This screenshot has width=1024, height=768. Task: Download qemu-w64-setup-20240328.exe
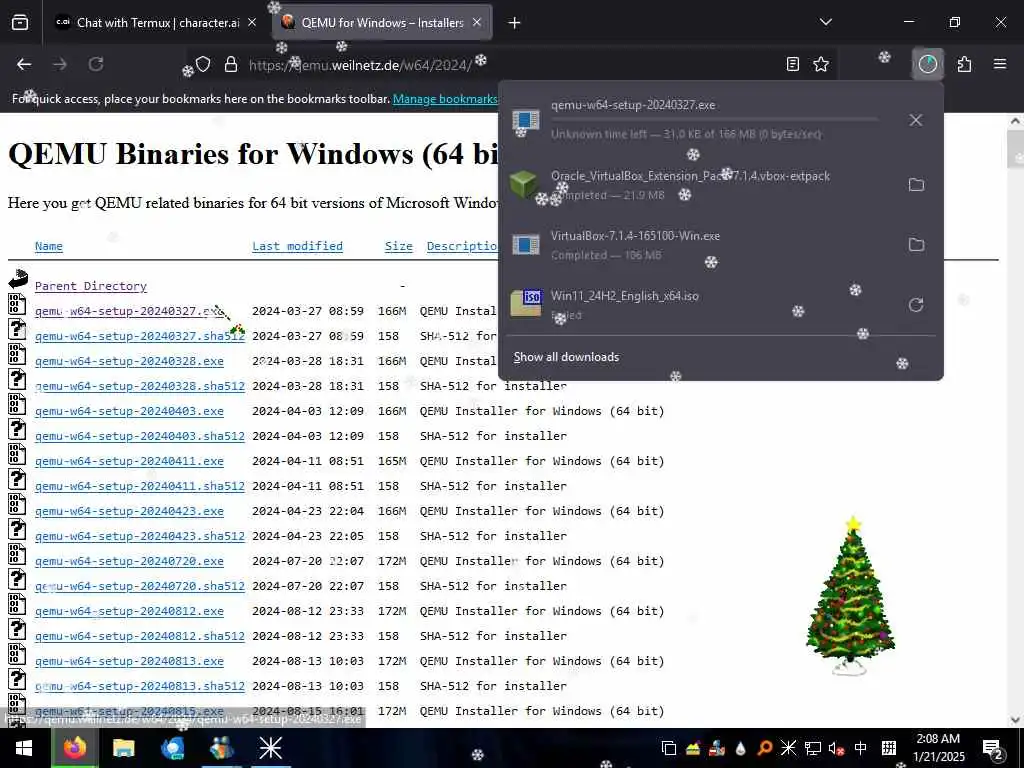129,361
